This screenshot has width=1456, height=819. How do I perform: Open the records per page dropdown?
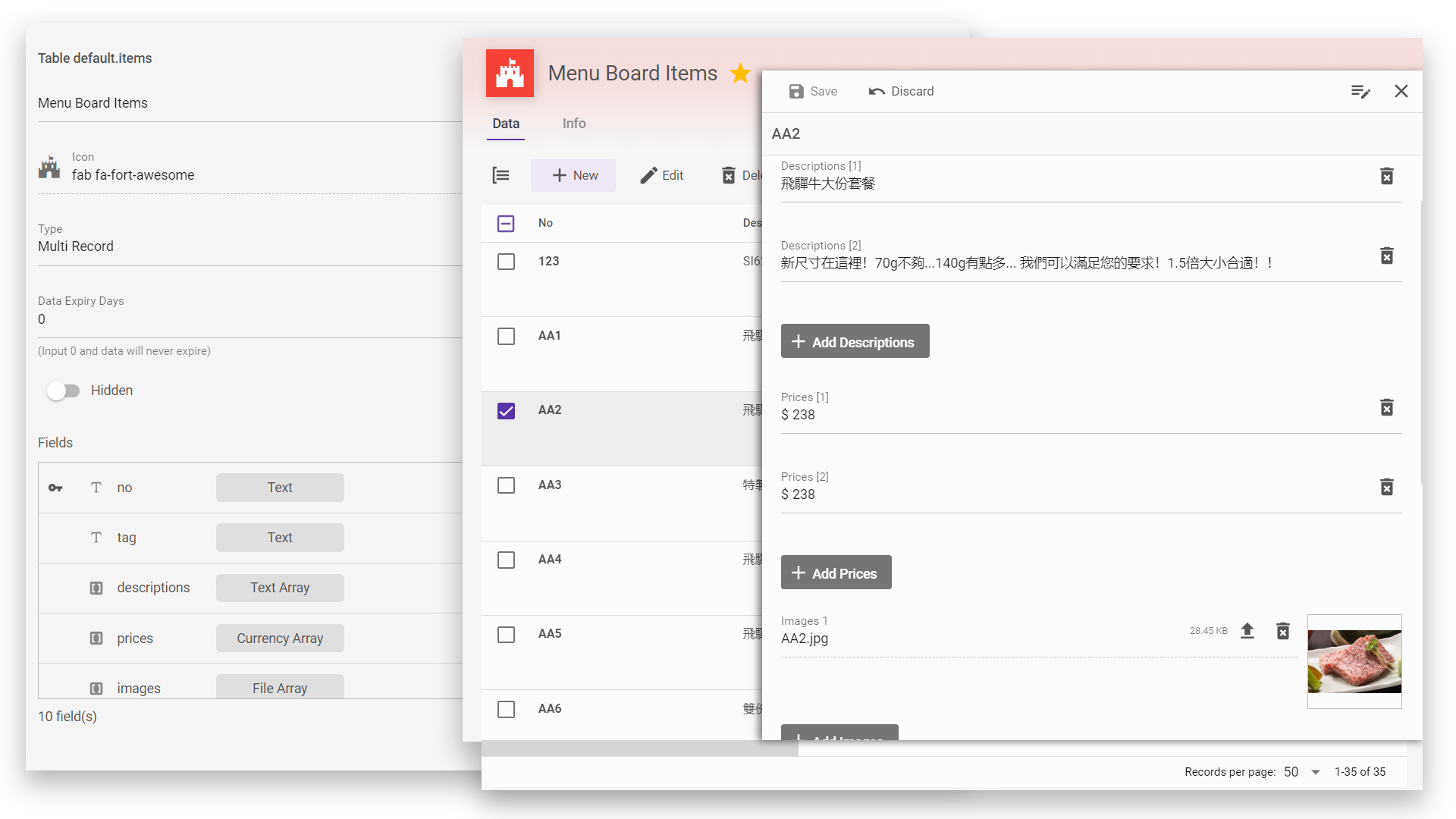point(1315,772)
